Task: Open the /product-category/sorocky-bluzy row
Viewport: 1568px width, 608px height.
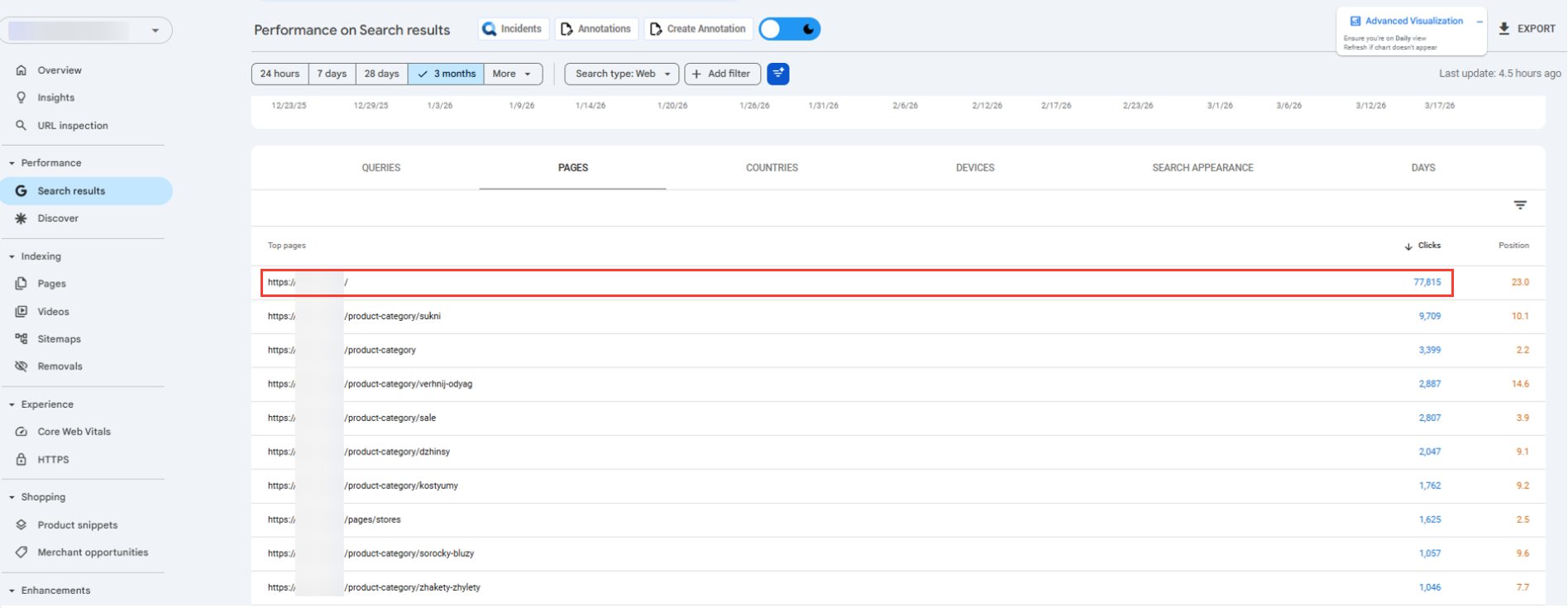Action: (898, 553)
